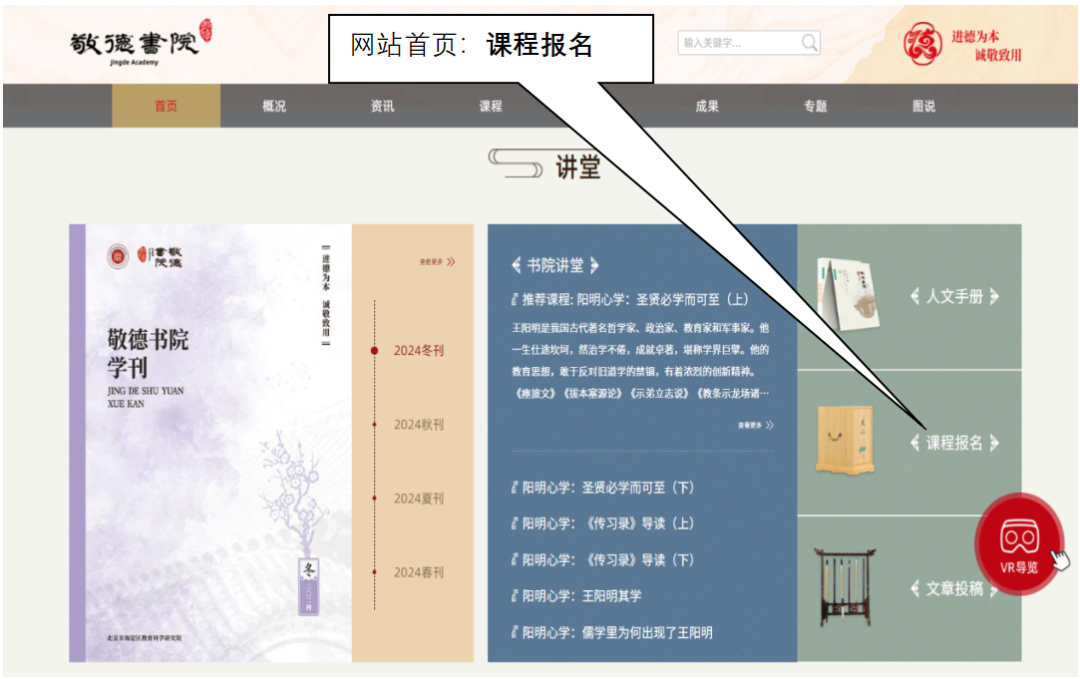The width and height of the screenshot is (1080, 679).
Task: Click the search magnifier icon
Action: (x=810, y=43)
